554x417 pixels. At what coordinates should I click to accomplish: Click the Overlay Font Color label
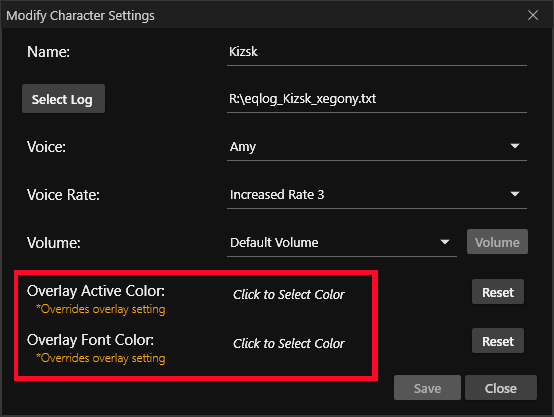click(x=90, y=340)
